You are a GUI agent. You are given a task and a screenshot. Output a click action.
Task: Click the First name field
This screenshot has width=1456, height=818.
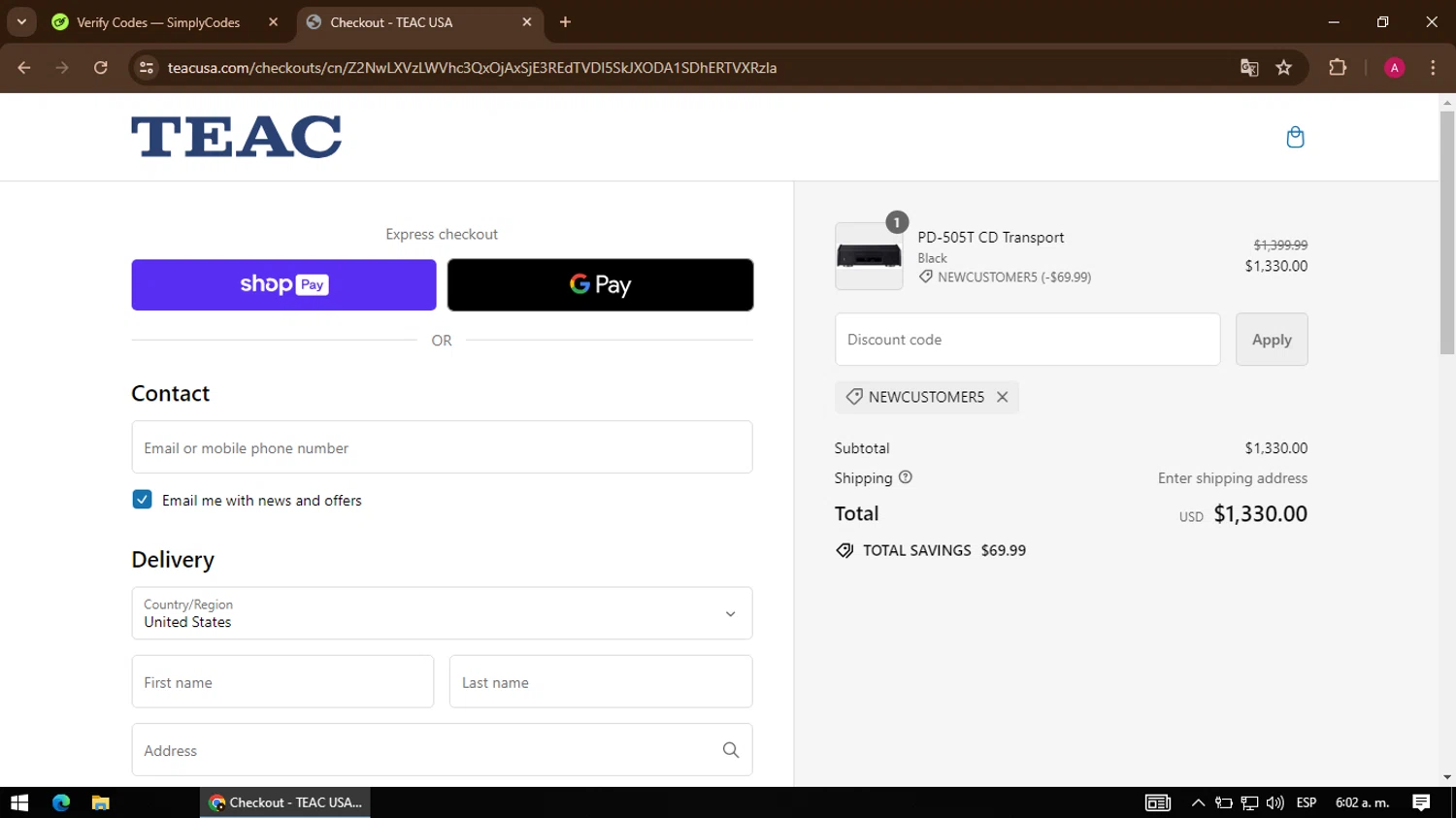point(282,682)
